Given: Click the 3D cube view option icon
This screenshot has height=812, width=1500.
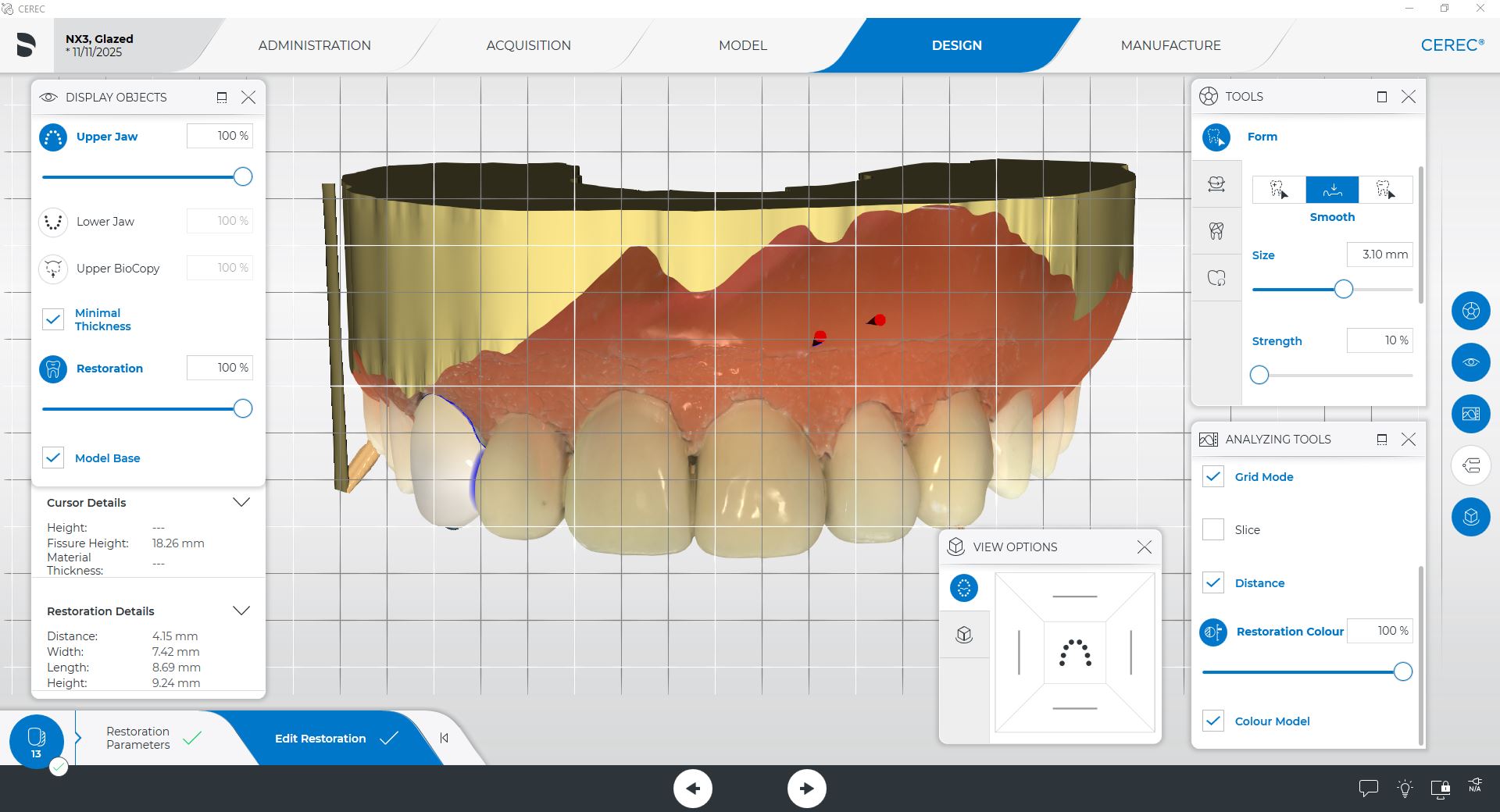Looking at the screenshot, I should pyautogui.click(x=964, y=635).
